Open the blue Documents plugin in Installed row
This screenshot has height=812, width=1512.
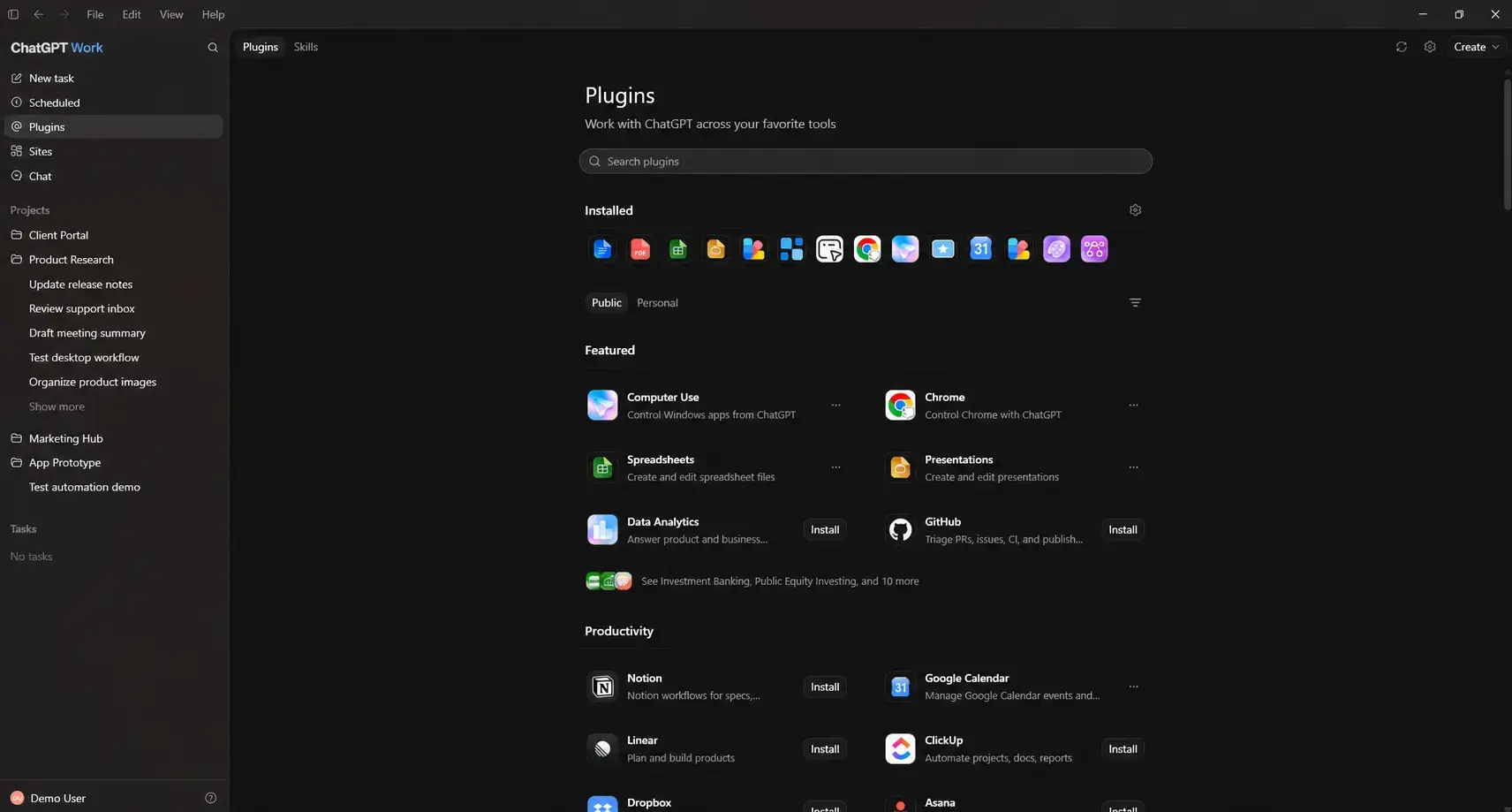[602, 249]
